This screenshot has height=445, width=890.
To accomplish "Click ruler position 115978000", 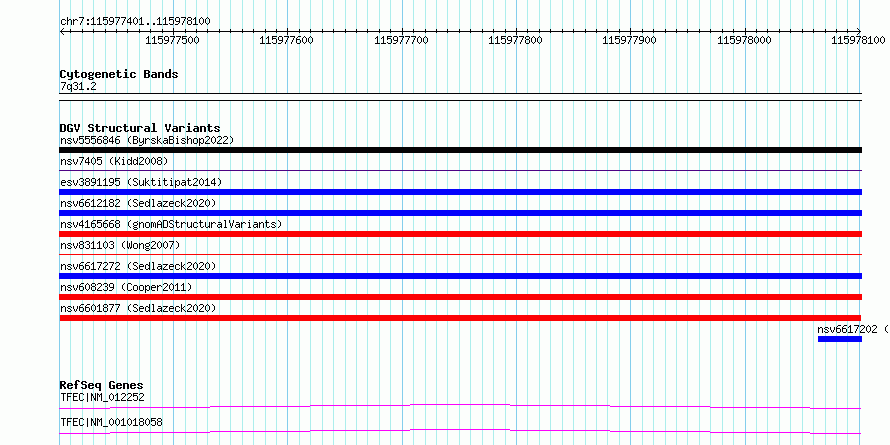I will [744, 40].
